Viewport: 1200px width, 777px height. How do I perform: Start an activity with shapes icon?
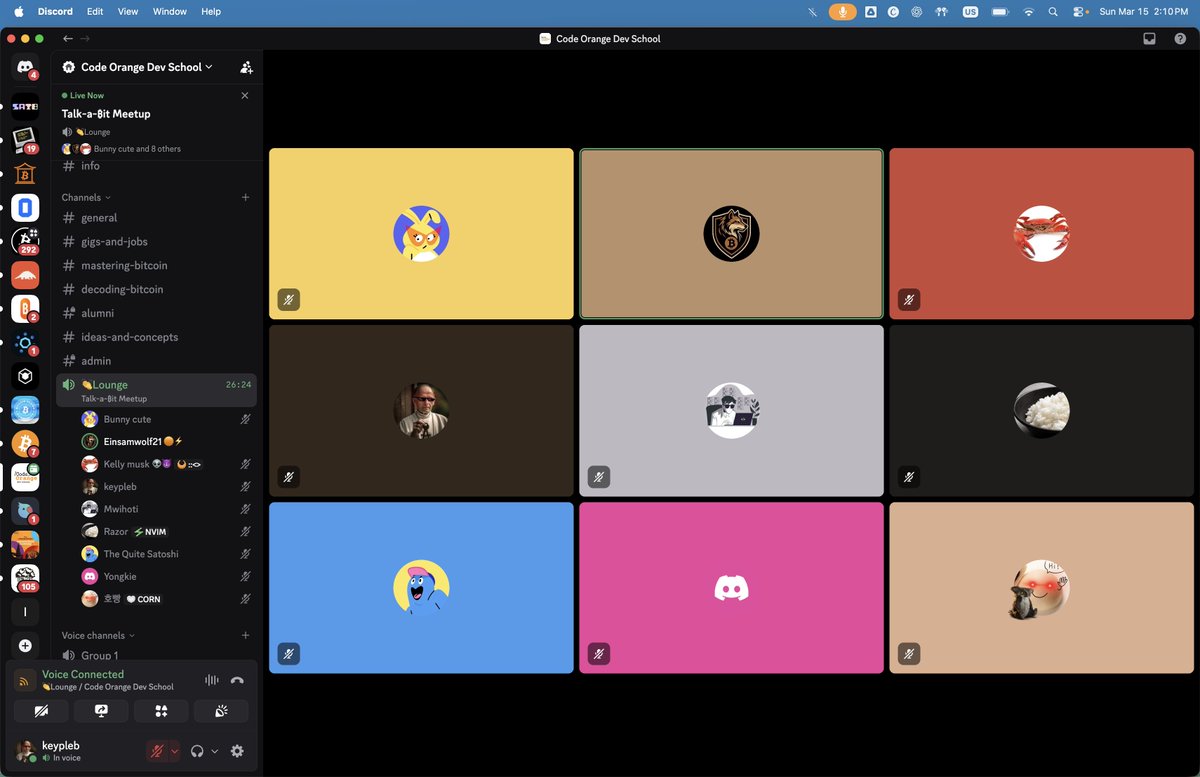[161, 711]
